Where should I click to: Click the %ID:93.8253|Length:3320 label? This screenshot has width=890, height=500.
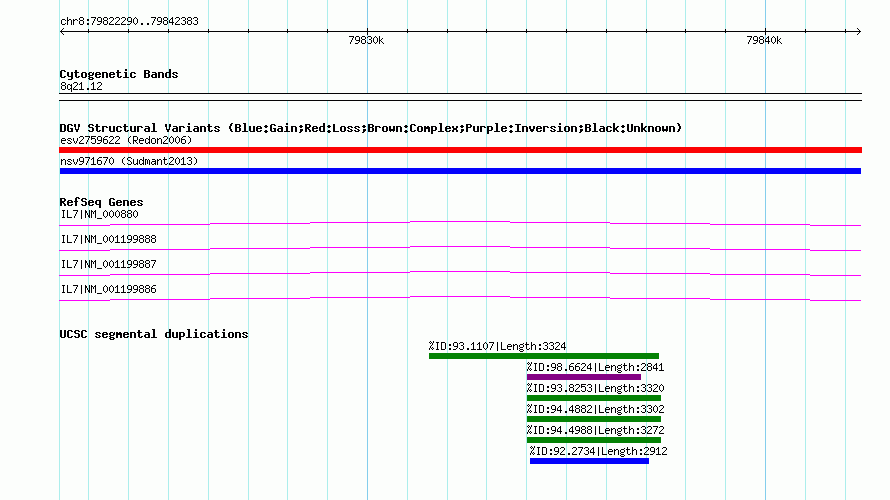tap(595, 388)
